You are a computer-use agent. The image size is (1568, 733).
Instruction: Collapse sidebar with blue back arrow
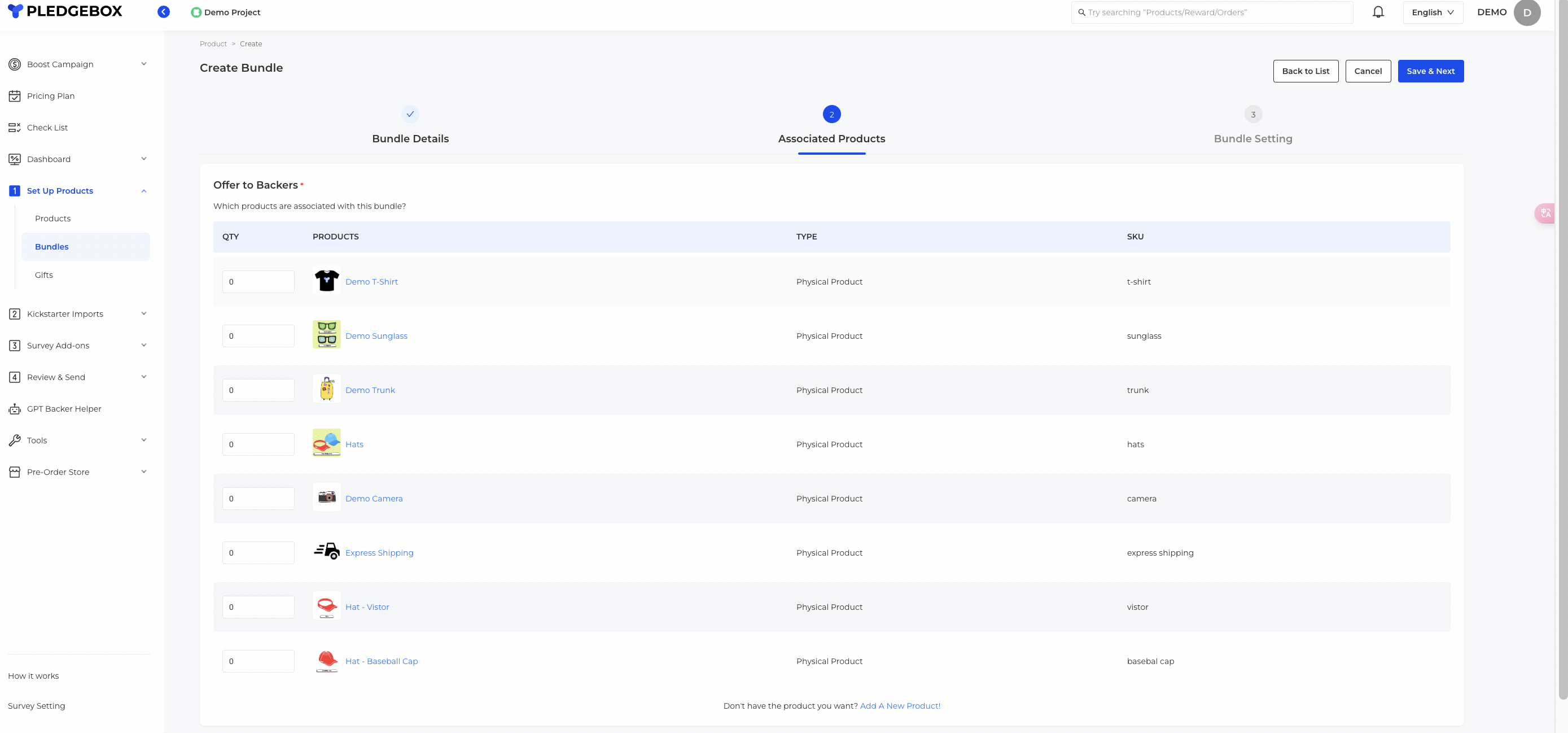[x=163, y=11]
